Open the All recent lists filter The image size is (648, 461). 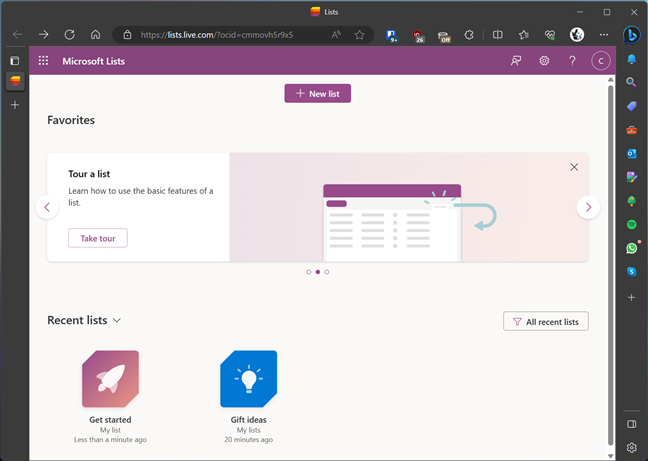546,321
